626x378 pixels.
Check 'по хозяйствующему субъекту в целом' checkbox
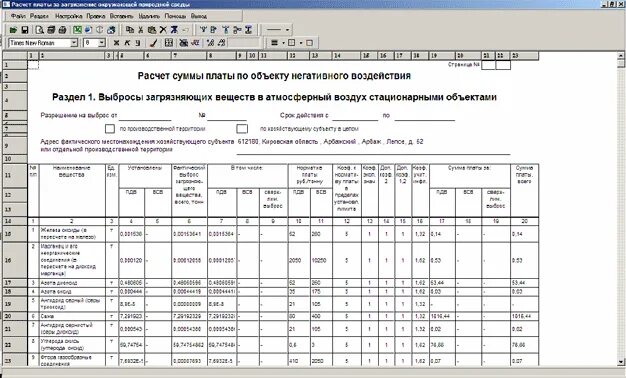pyautogui.click(x=242, y=129)
